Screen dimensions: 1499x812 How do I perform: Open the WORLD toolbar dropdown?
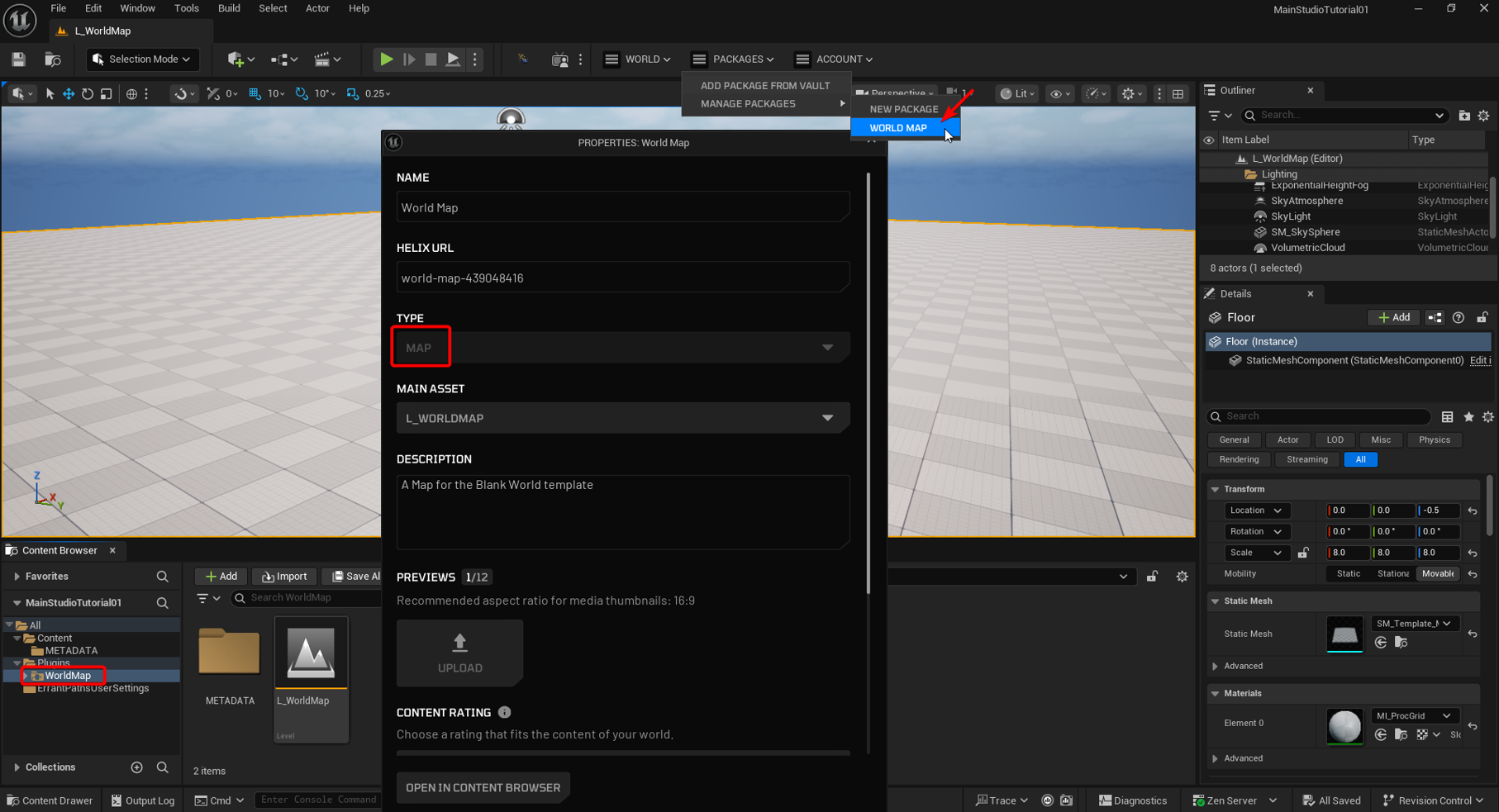[638, 59]
